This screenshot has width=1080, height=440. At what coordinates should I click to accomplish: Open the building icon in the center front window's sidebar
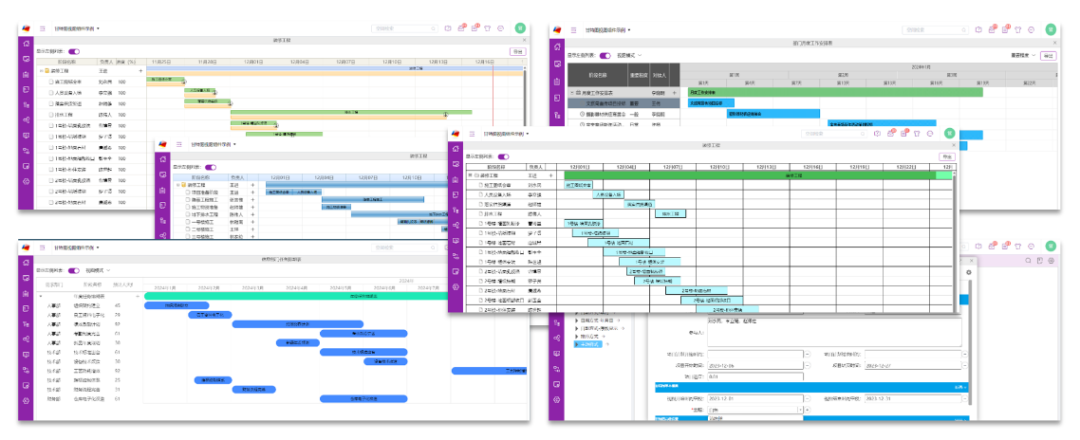pos(455,180)
